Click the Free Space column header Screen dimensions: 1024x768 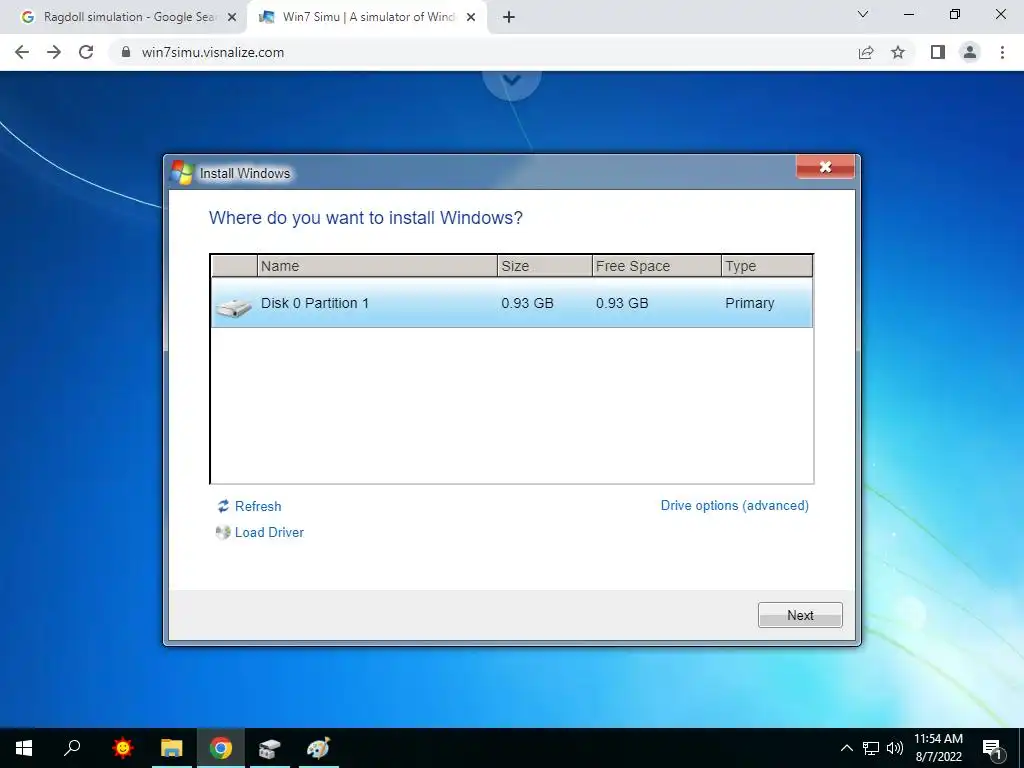coord(656,266)
